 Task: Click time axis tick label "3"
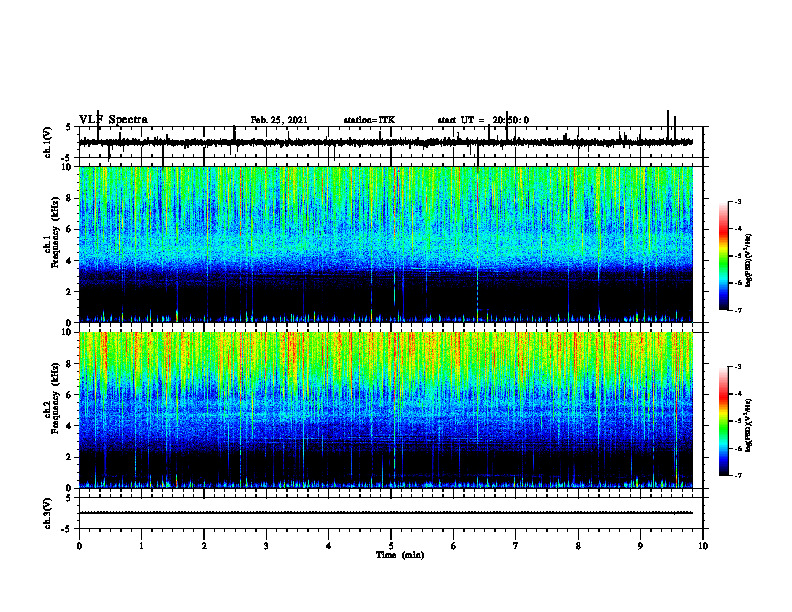pos(266,546)
